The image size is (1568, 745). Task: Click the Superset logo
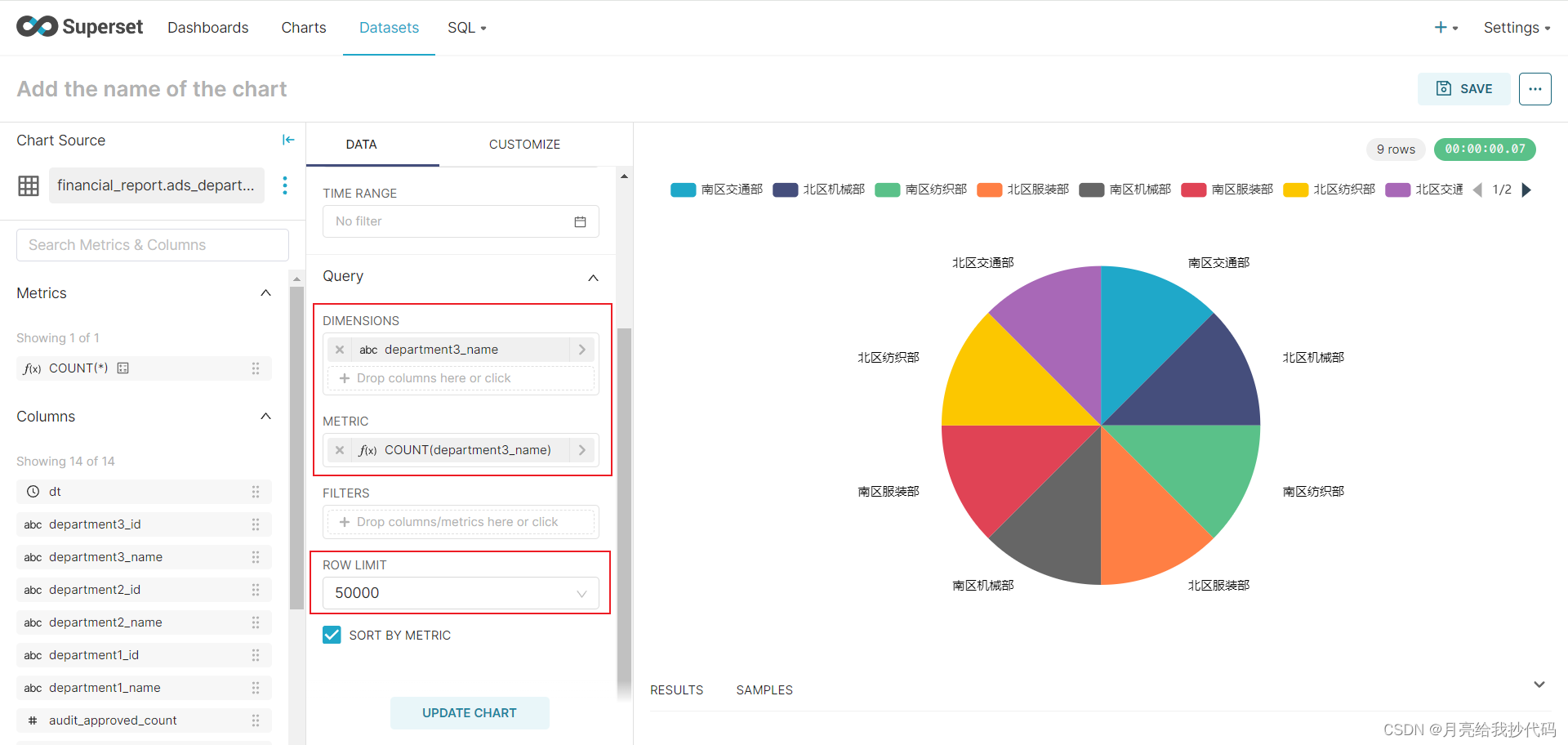coord(79,27)
